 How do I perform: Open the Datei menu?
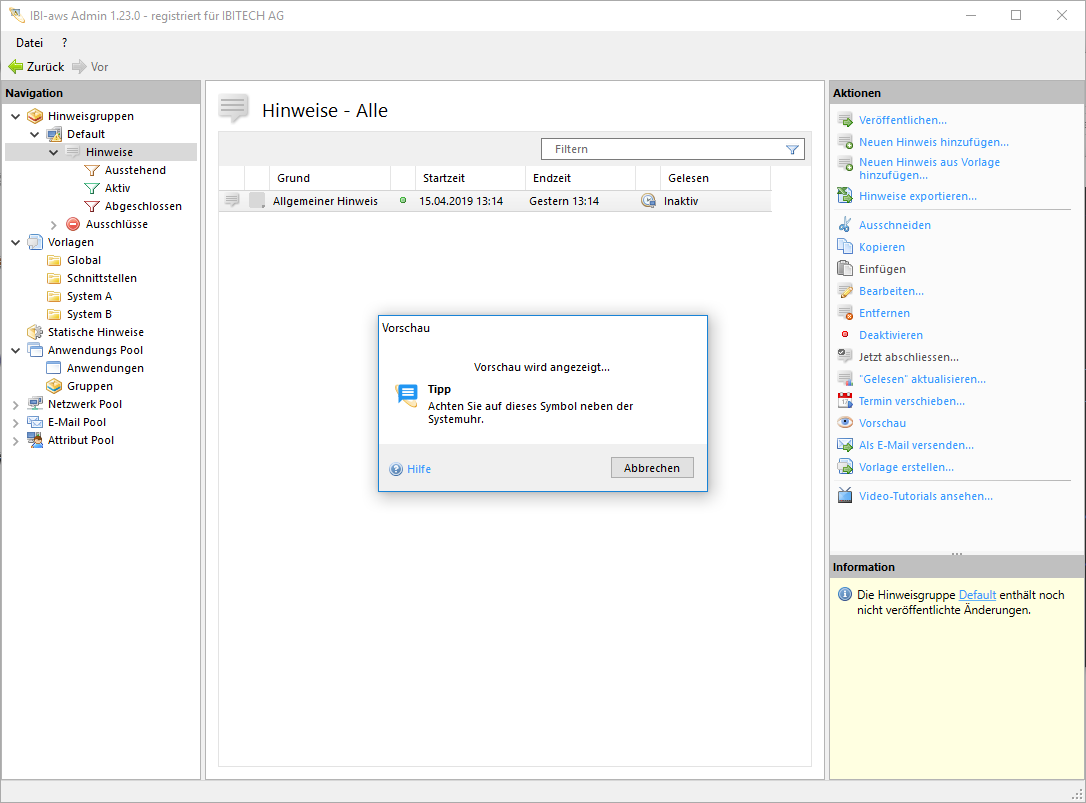pos(29,43)
